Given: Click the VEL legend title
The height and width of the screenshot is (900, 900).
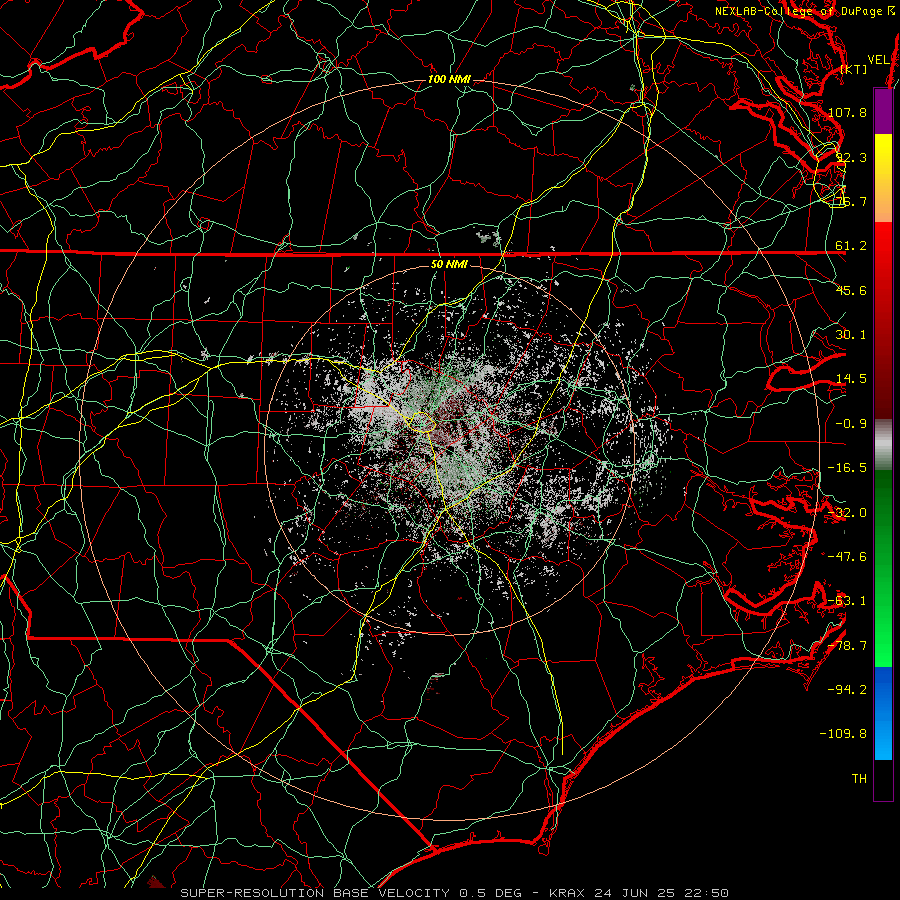Looking at the screenshot, I should coord(878,60).
